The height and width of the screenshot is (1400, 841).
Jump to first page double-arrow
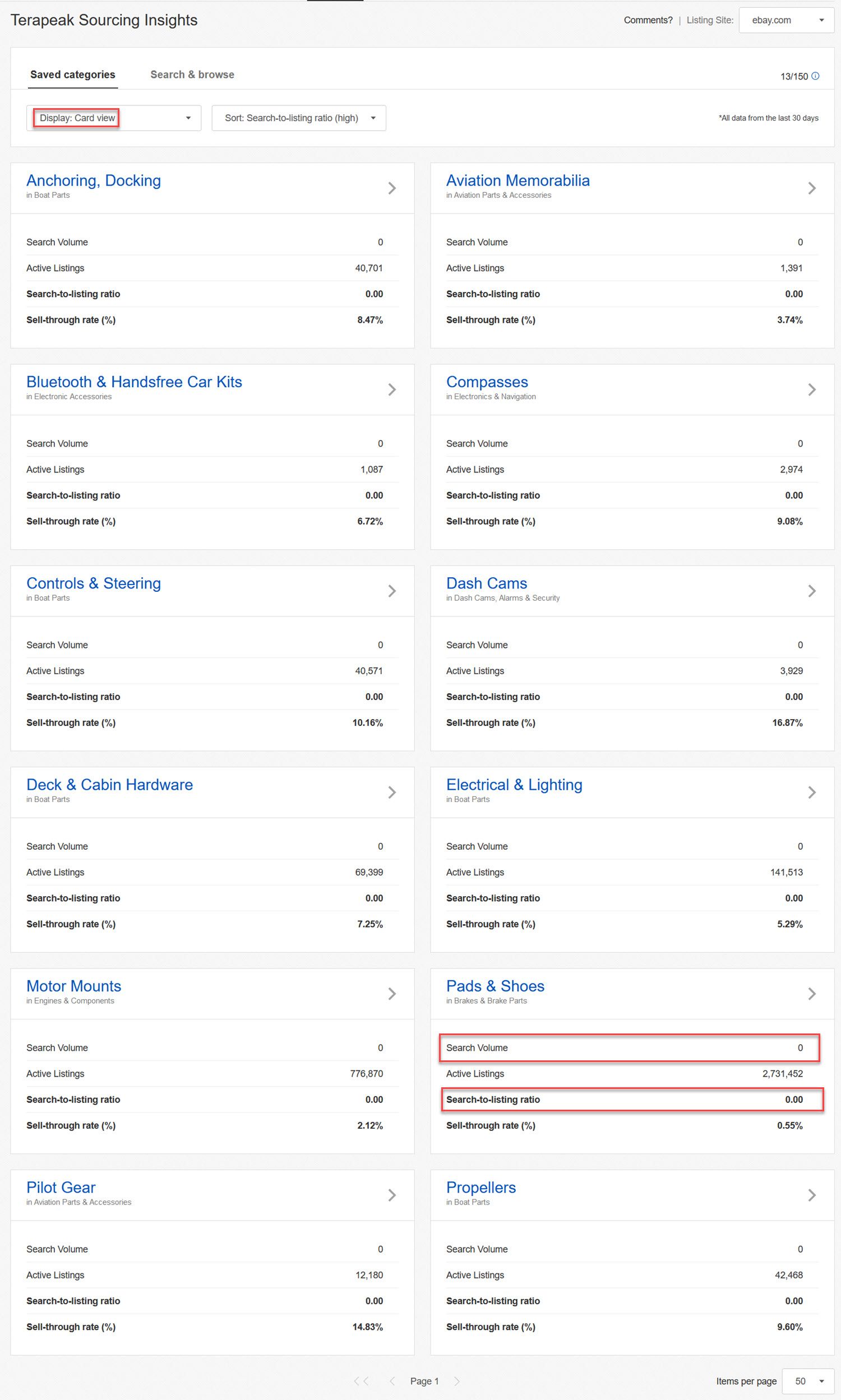362,1381
